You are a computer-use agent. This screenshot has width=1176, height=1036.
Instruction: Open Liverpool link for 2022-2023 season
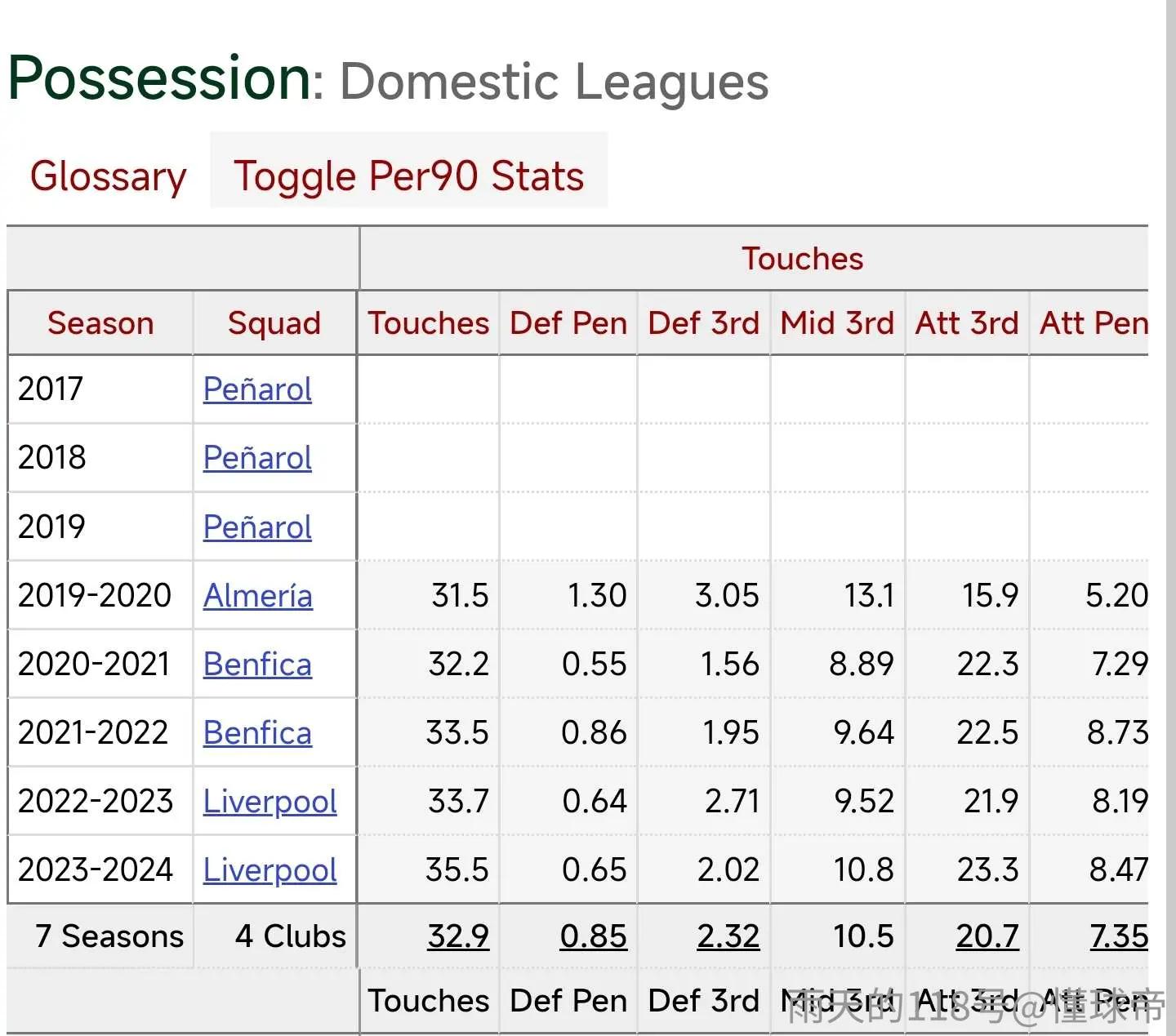[x=270, y=802]
